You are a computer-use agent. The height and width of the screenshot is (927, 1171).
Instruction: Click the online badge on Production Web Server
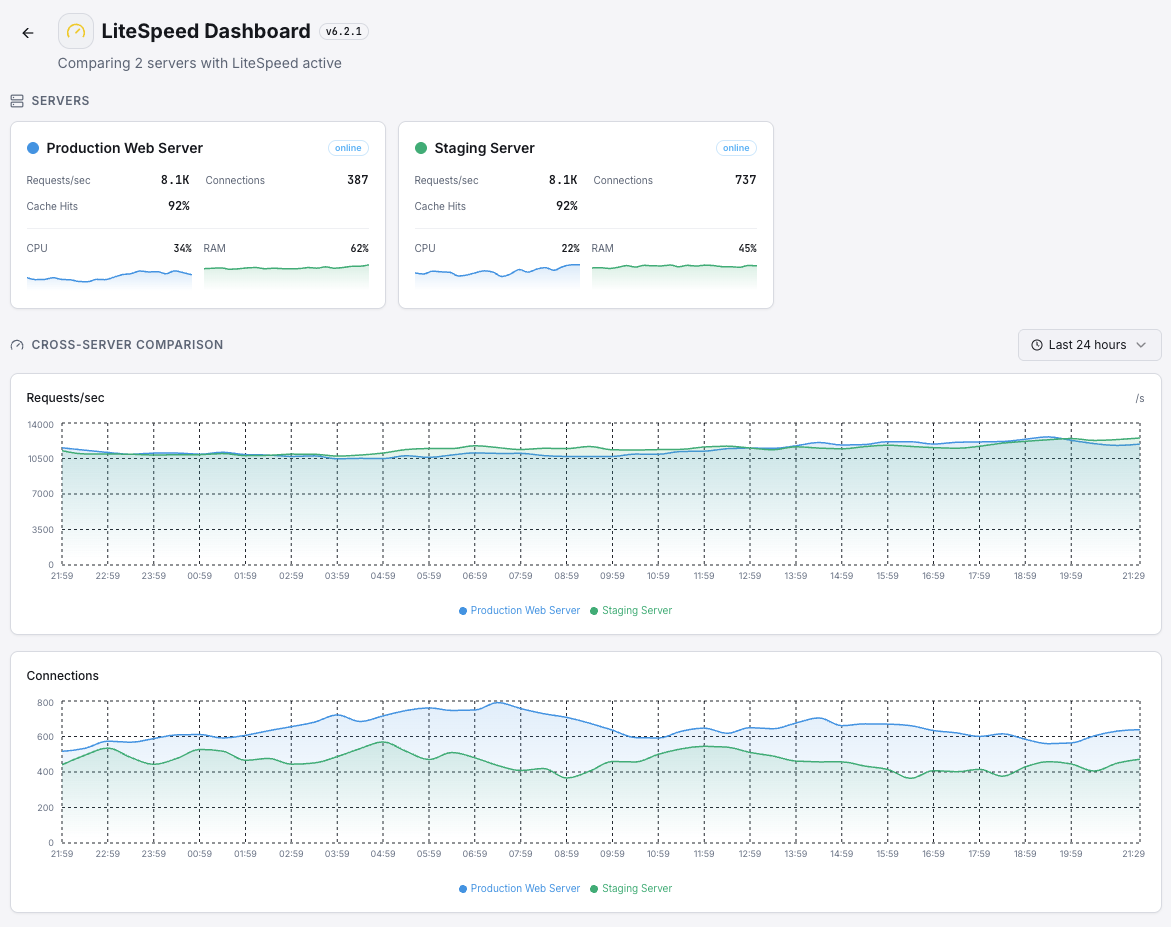pyautogui.click(x=348, y=147)
